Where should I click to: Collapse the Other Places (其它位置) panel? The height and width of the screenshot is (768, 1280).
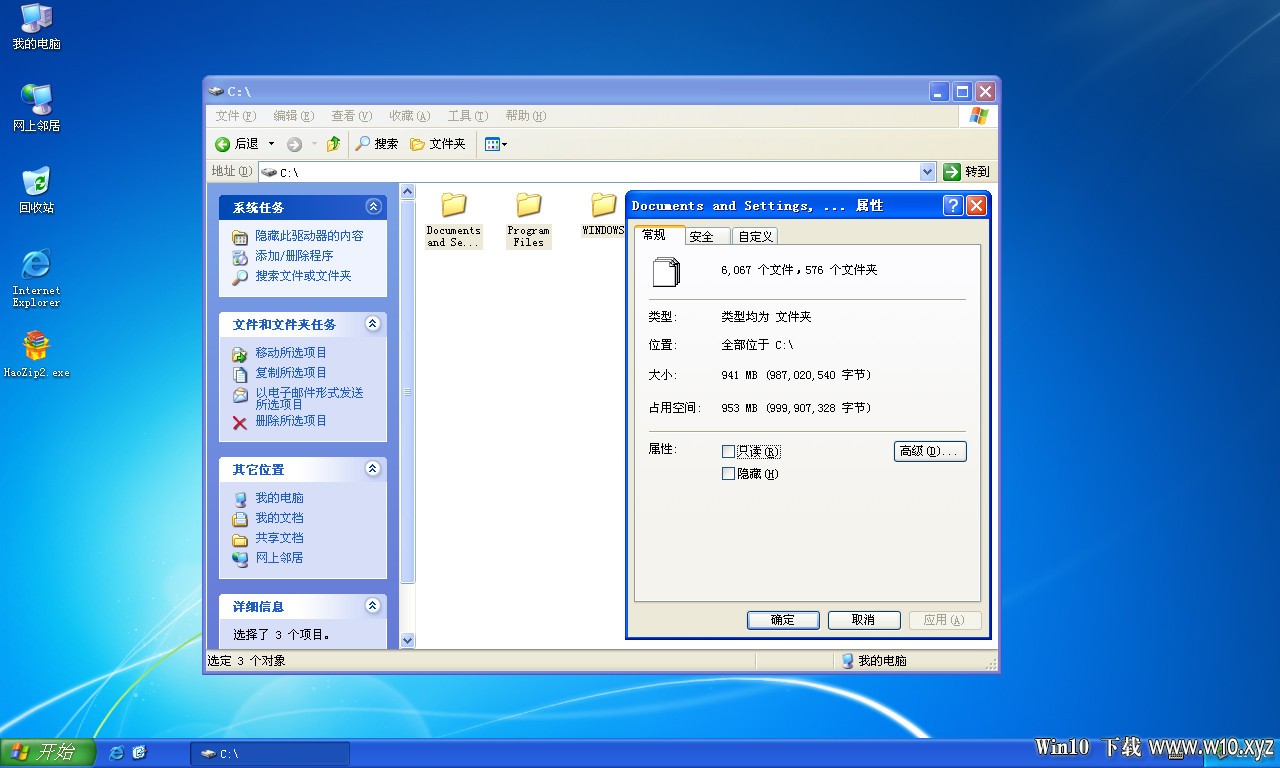pyautogui.click(x=373, y=469)
